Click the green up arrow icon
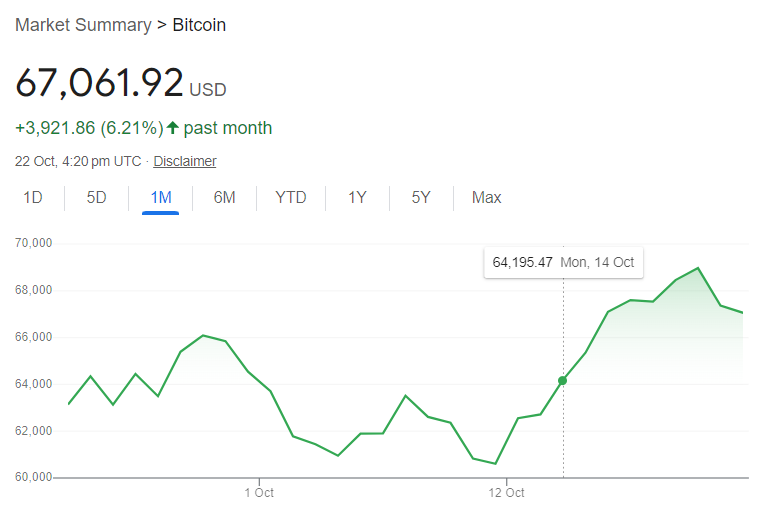Viewport: 761px width, 511px height. pos(172,128)
